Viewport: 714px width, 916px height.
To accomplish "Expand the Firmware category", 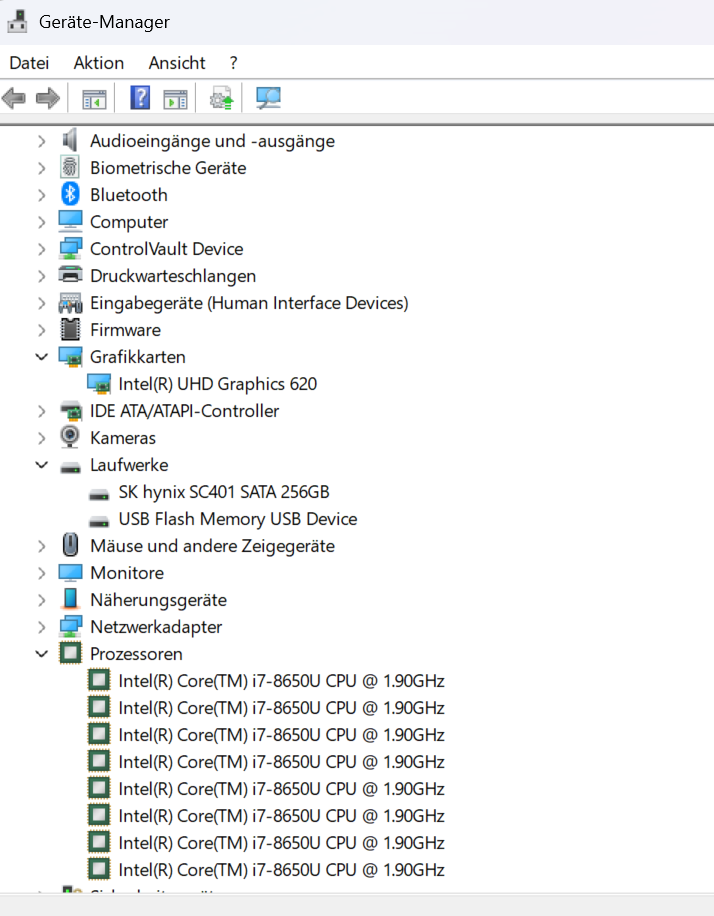I will 41,330.
